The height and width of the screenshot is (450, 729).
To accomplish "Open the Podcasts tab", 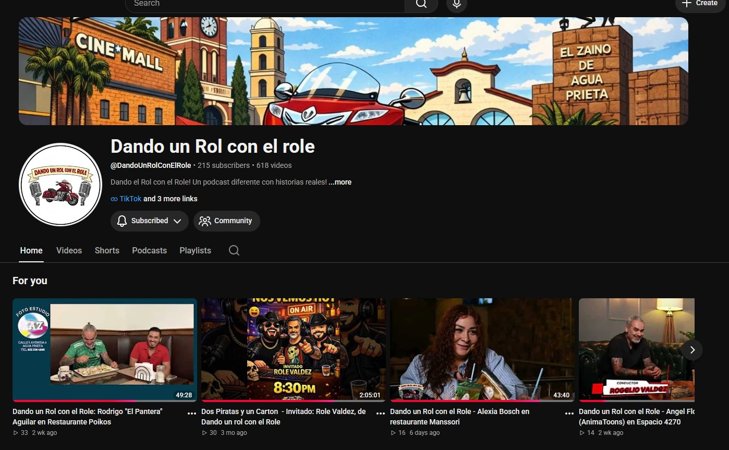I will [x=149, y=251].
